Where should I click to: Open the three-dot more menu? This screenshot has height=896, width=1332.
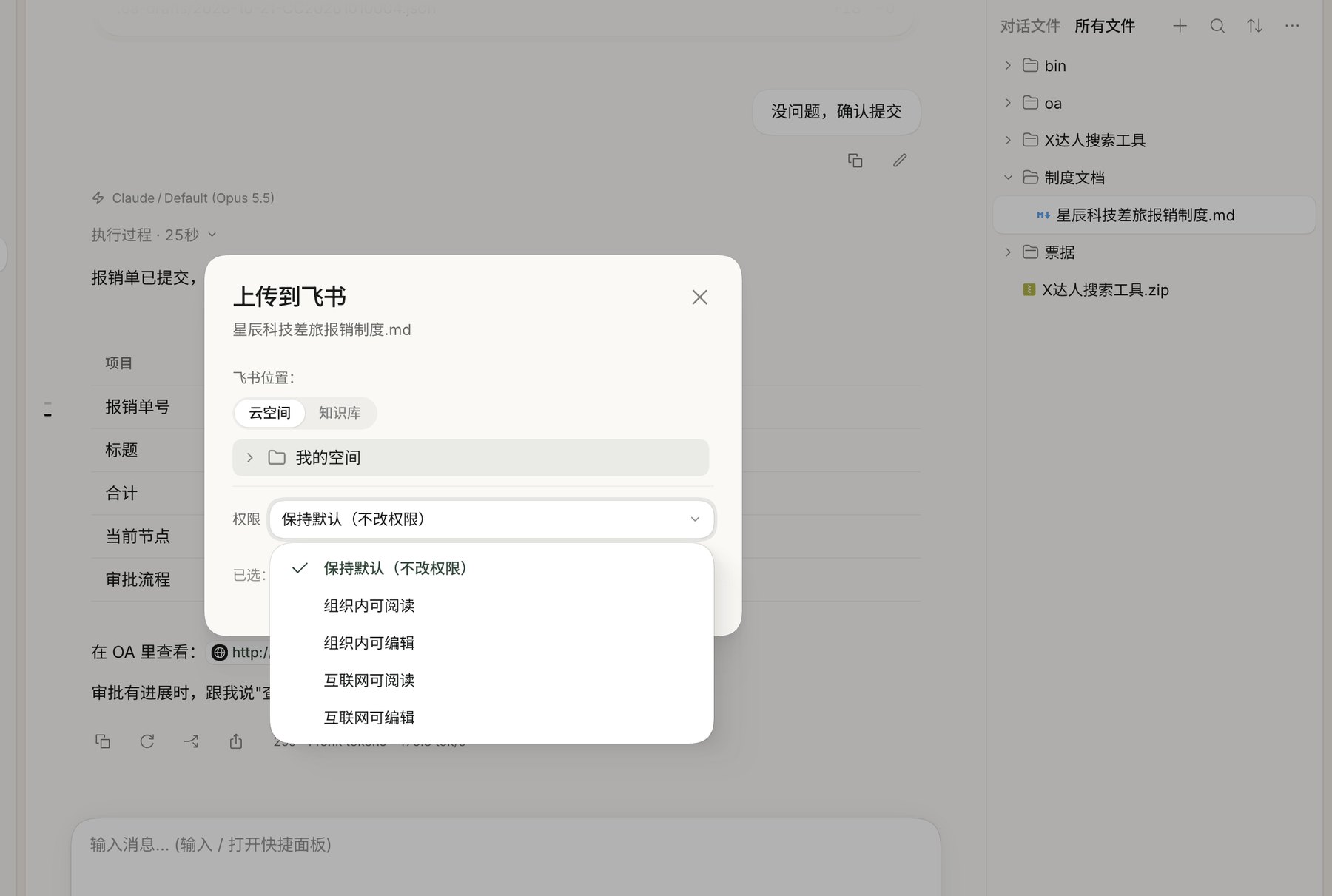tap(1292, 26)
